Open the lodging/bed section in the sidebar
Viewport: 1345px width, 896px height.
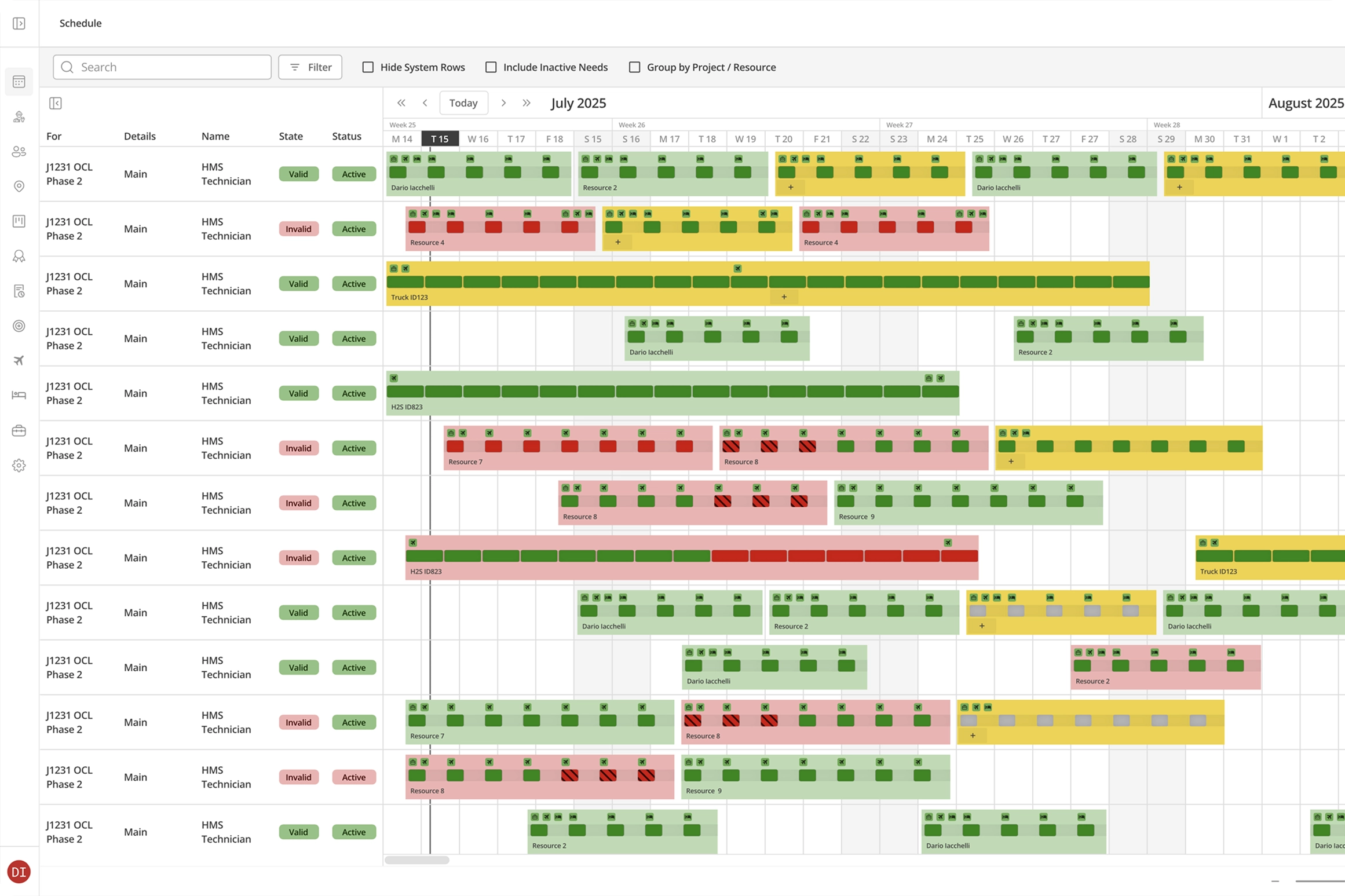(x=19, y=395)
